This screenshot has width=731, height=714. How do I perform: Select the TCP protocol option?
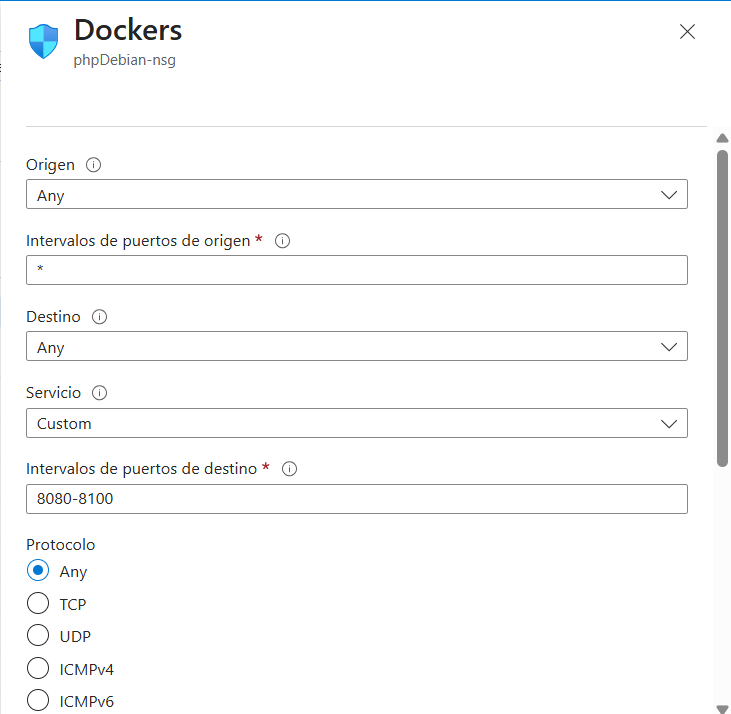tap(38, 603)
